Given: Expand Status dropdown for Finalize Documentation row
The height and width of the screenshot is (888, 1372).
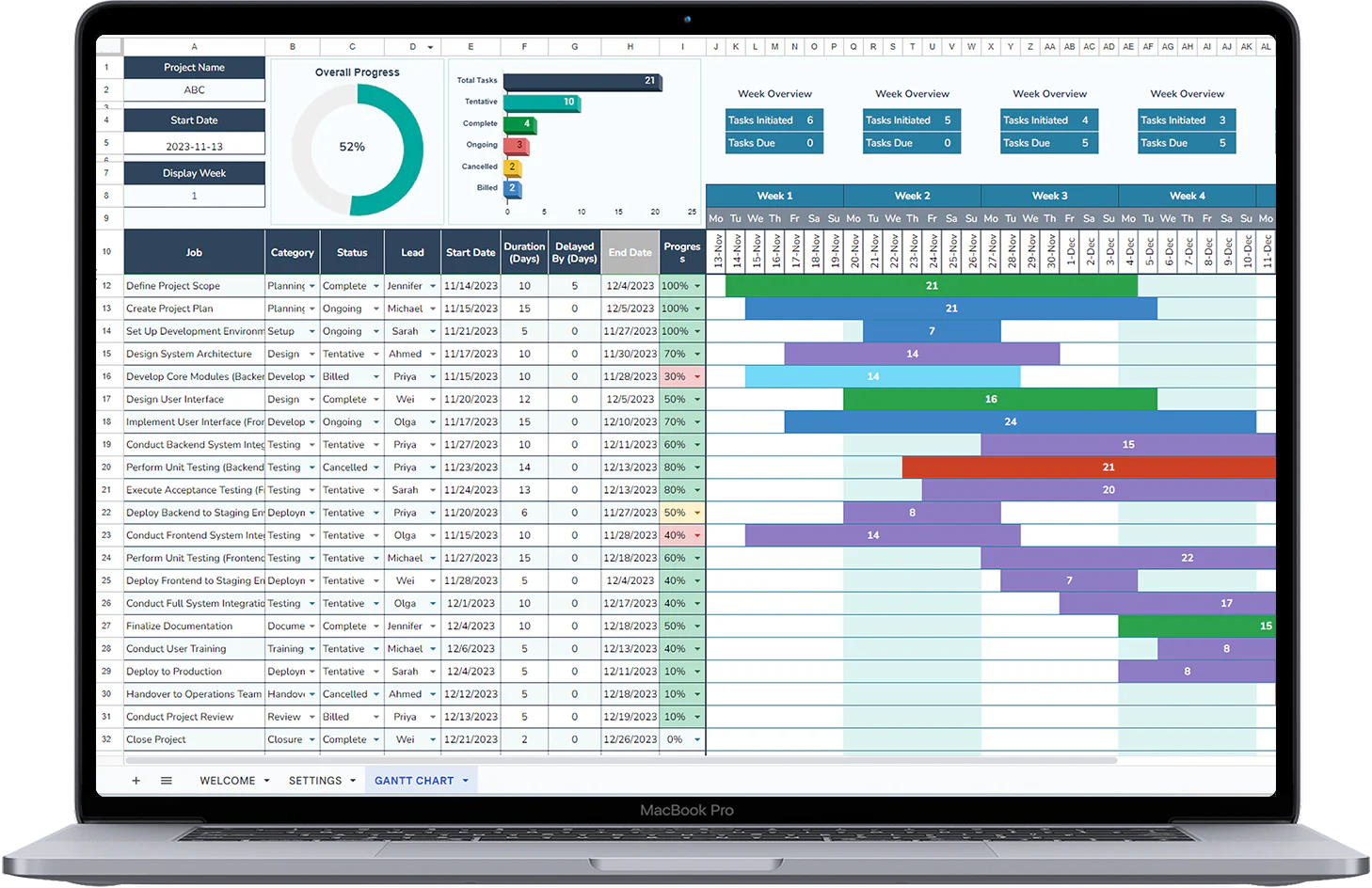Looking at the screenshot, I should click(376, 626).
